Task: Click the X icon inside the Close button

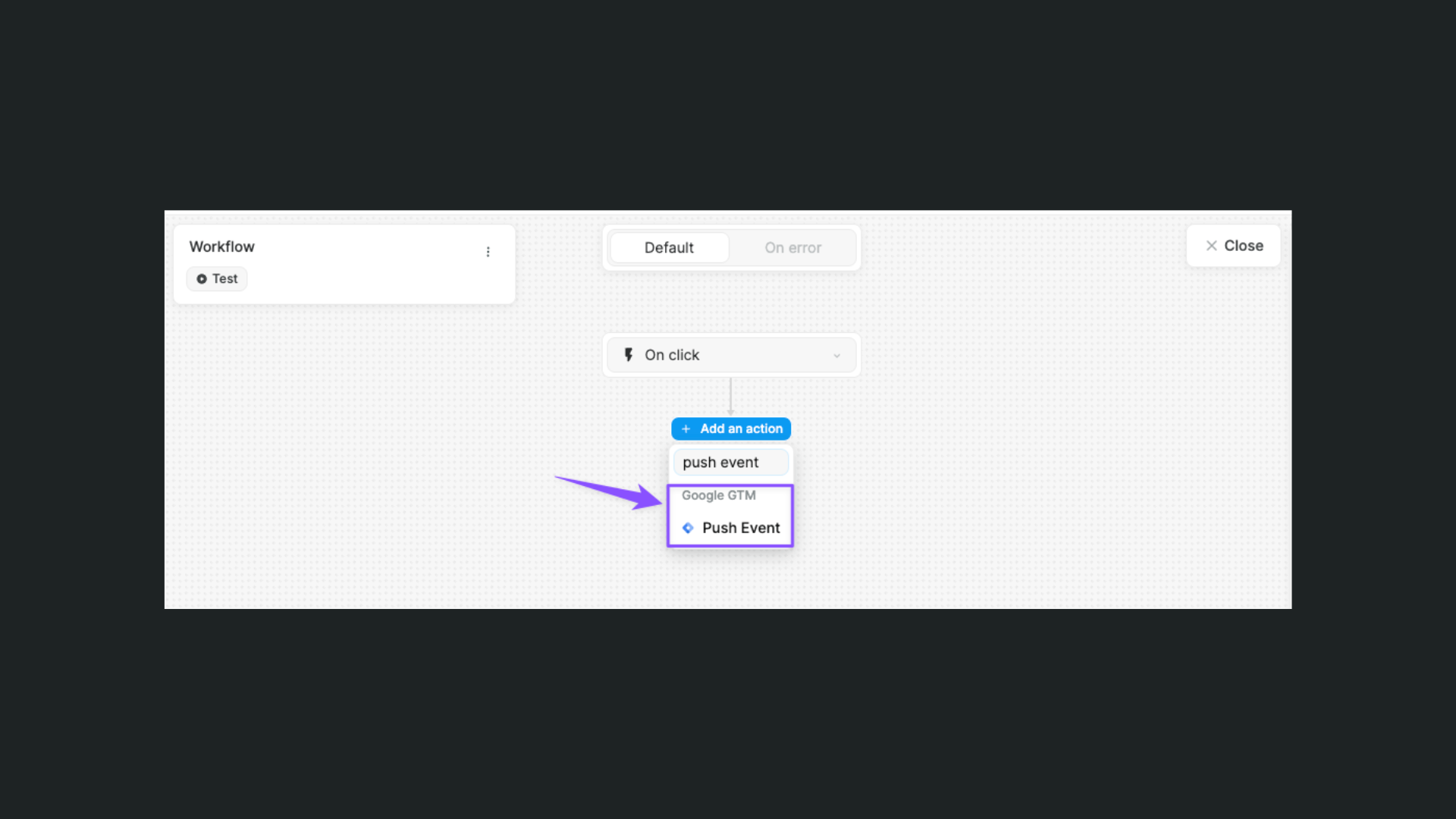Action: [x=1211, y=245]
